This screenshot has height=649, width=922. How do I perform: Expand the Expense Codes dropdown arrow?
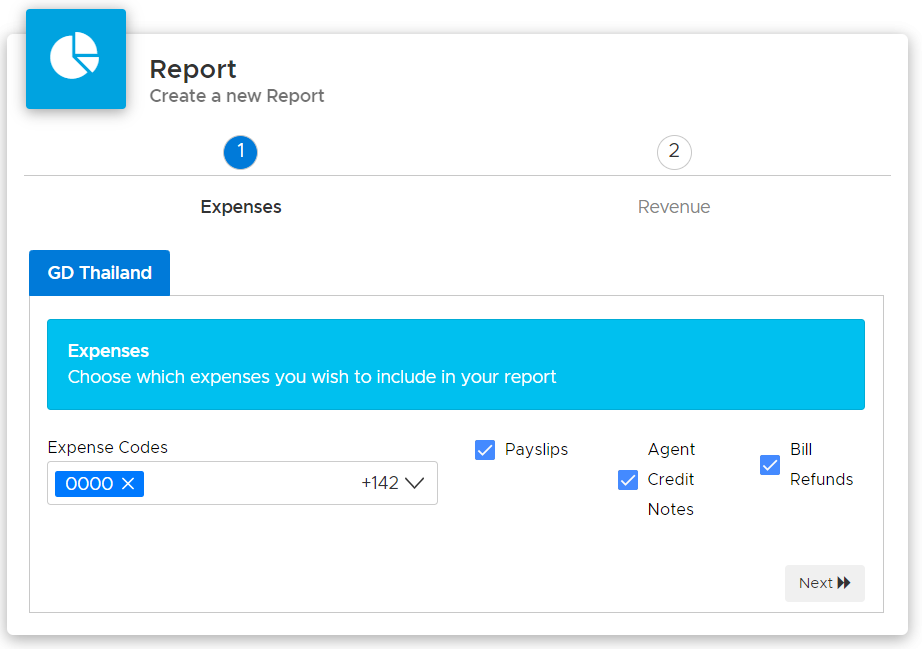pos(415,483)
